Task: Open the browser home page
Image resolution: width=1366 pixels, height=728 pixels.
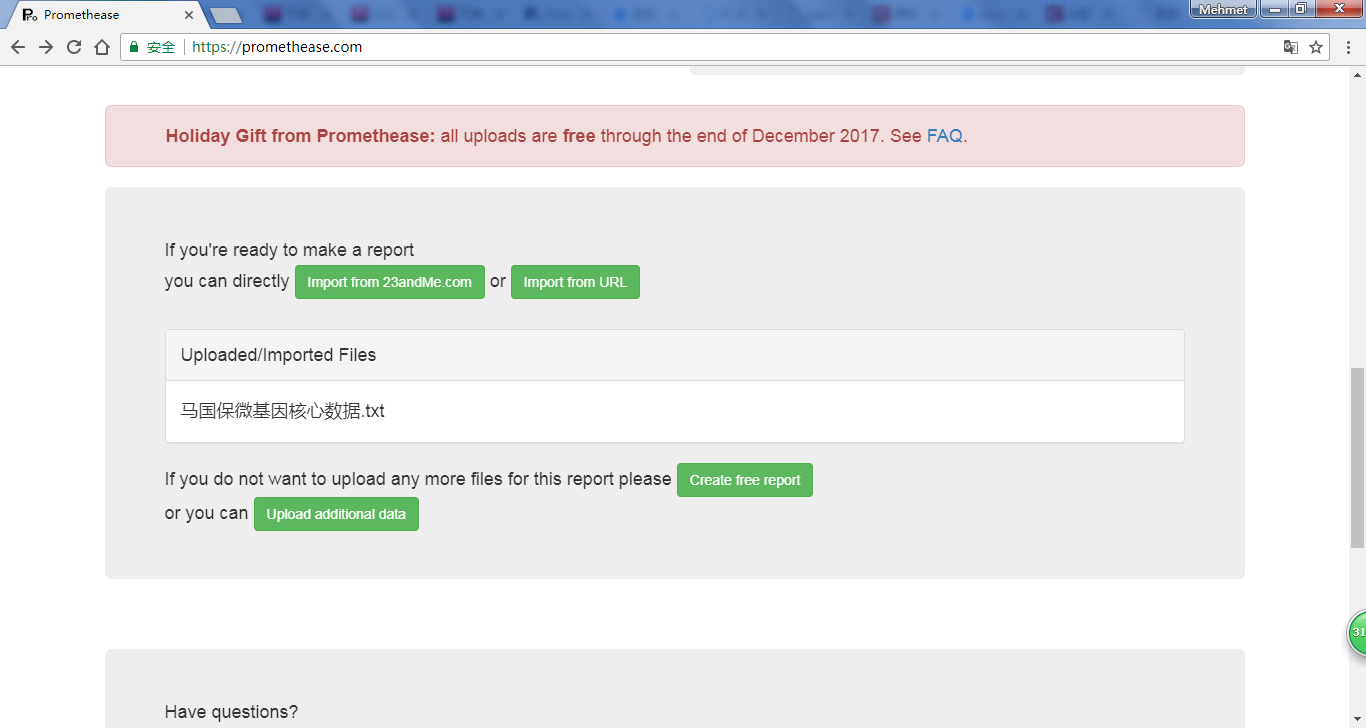Action: 102,47
